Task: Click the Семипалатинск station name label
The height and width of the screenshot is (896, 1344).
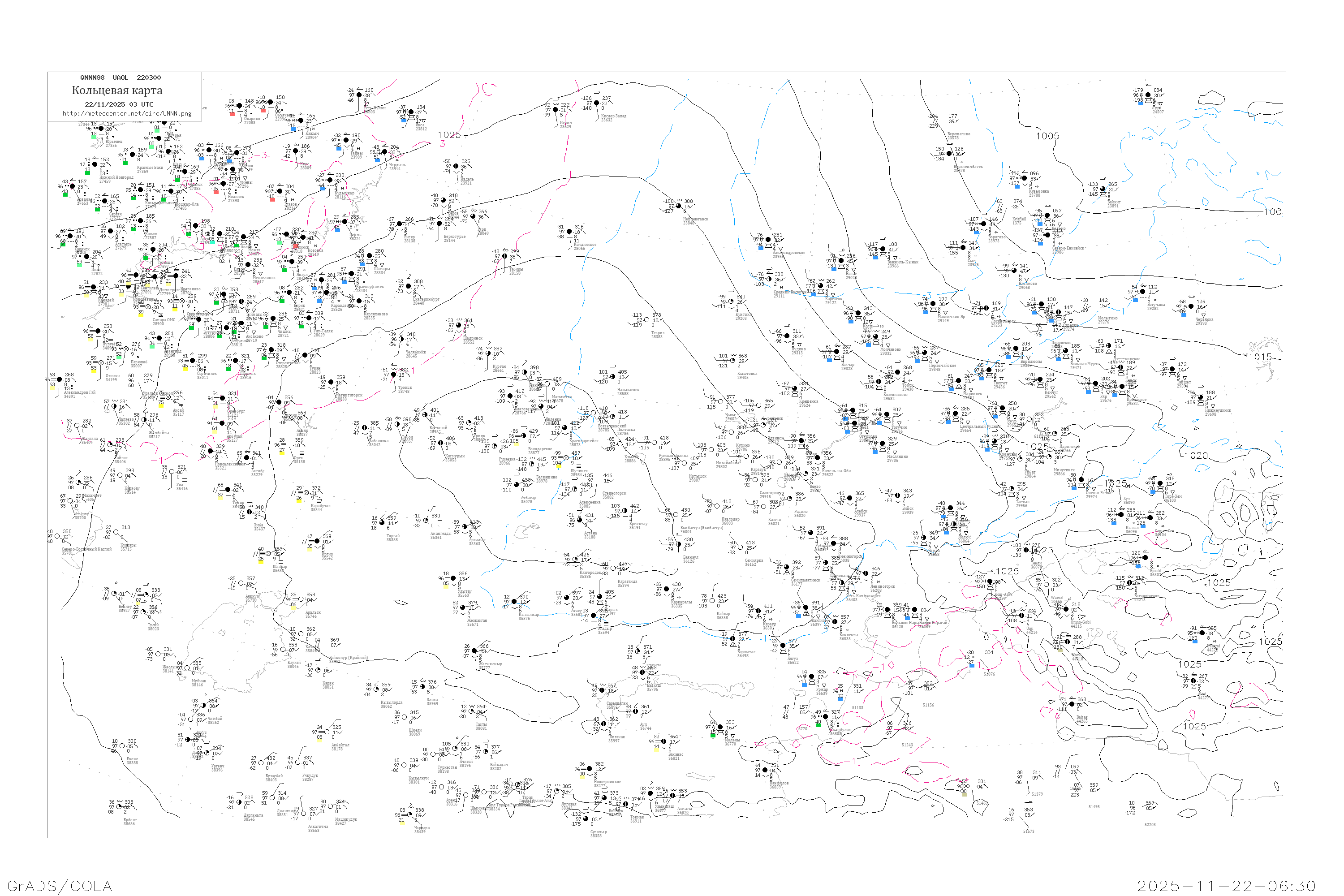Action: 805,581
